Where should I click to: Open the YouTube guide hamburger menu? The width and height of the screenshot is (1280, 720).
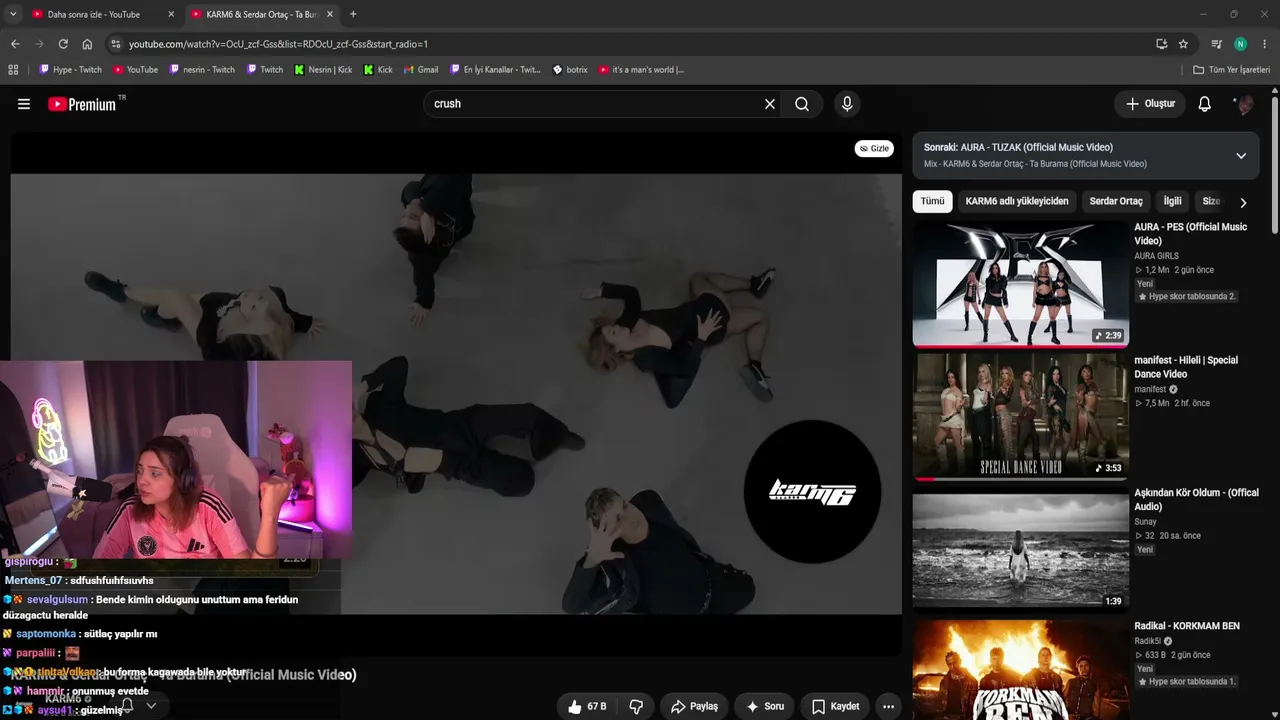(24, 104)
